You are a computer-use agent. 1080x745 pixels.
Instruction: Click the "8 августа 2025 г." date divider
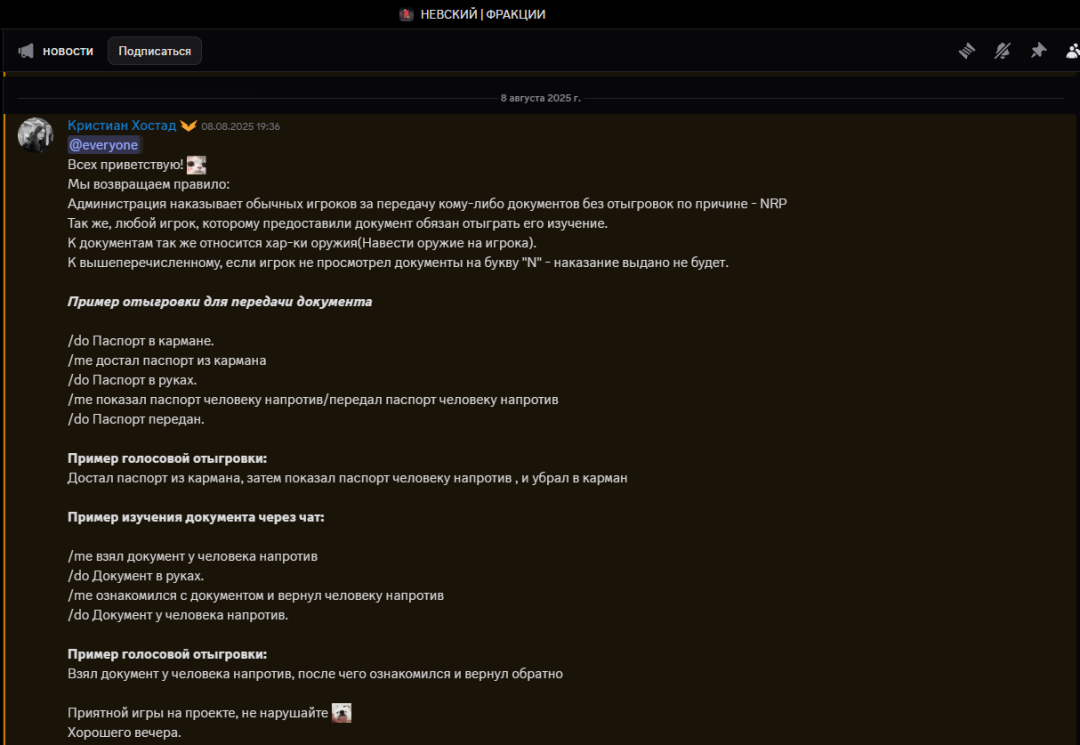(x=540, y=98)
